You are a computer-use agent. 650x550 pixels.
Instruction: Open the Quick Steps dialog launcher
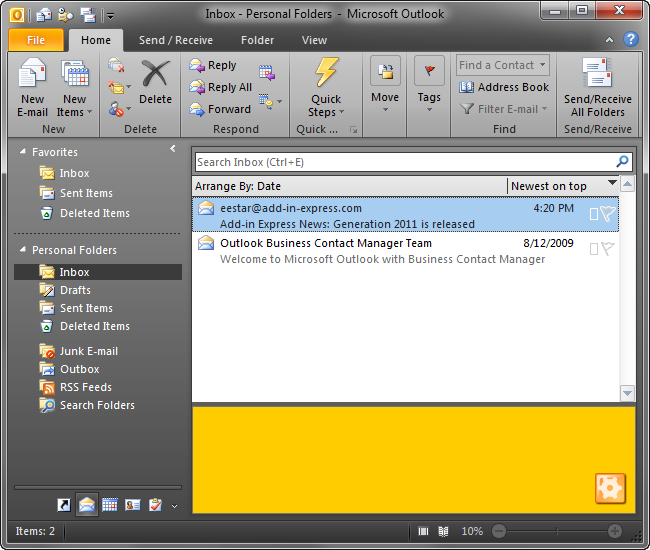tap(353, 130)
